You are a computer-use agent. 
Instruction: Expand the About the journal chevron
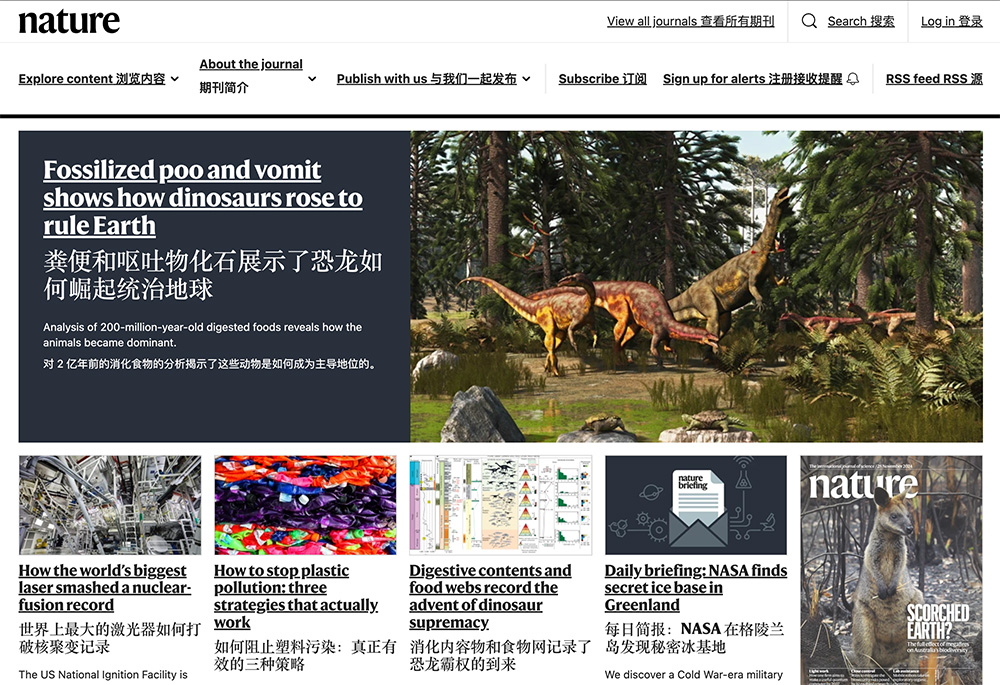click(x=312, y=79)
